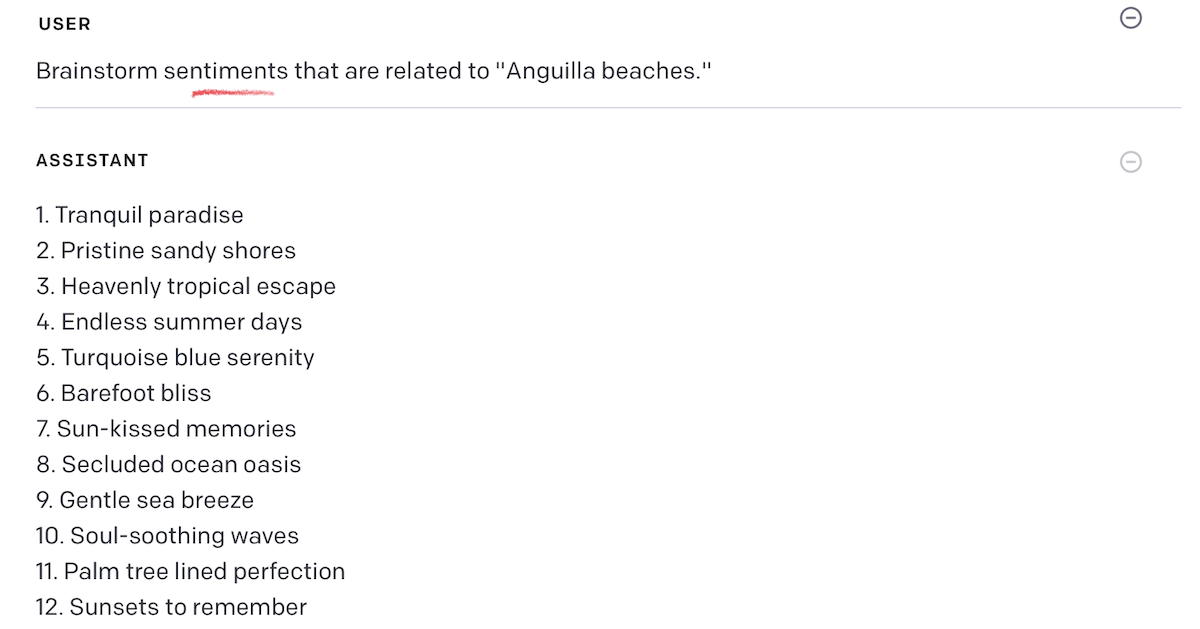Click the underlined word "sentiments"
The height and width of the screenshot is (629, 1200).
click(226, 72)
